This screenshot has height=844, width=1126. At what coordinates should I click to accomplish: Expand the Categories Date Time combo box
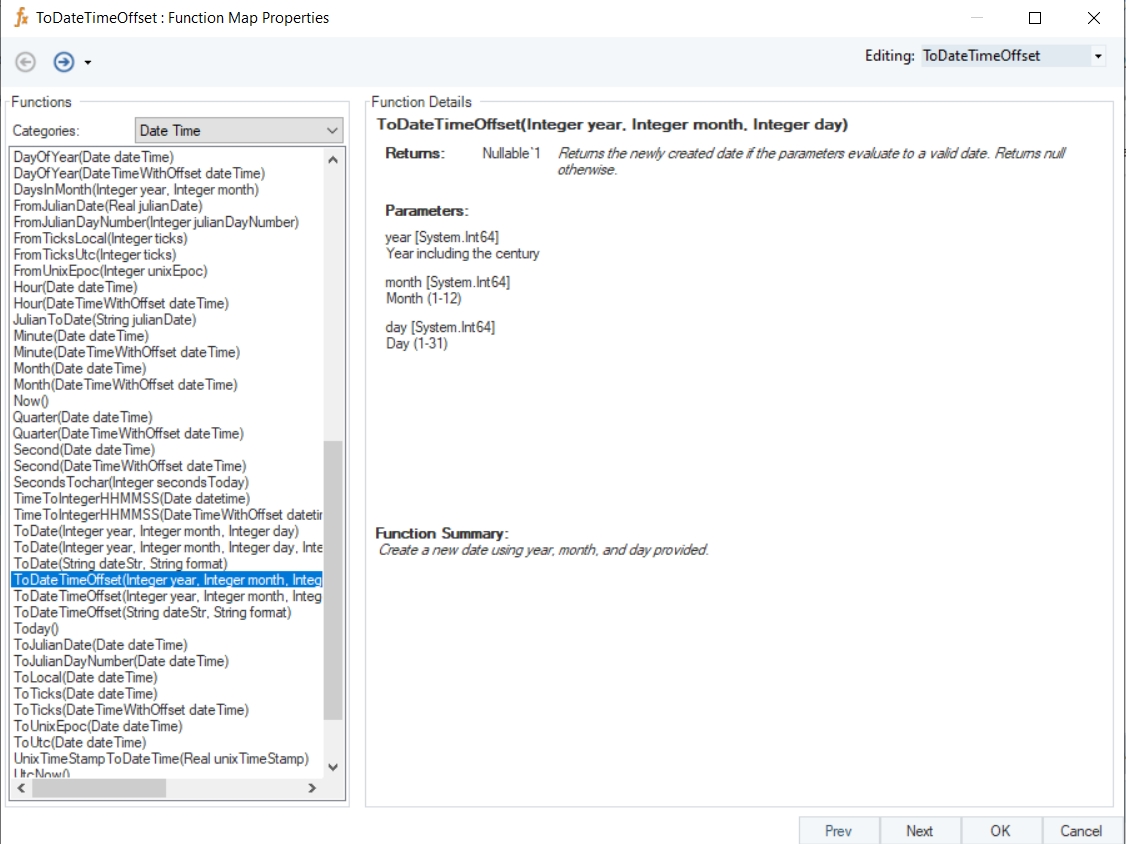coord(332,131)
